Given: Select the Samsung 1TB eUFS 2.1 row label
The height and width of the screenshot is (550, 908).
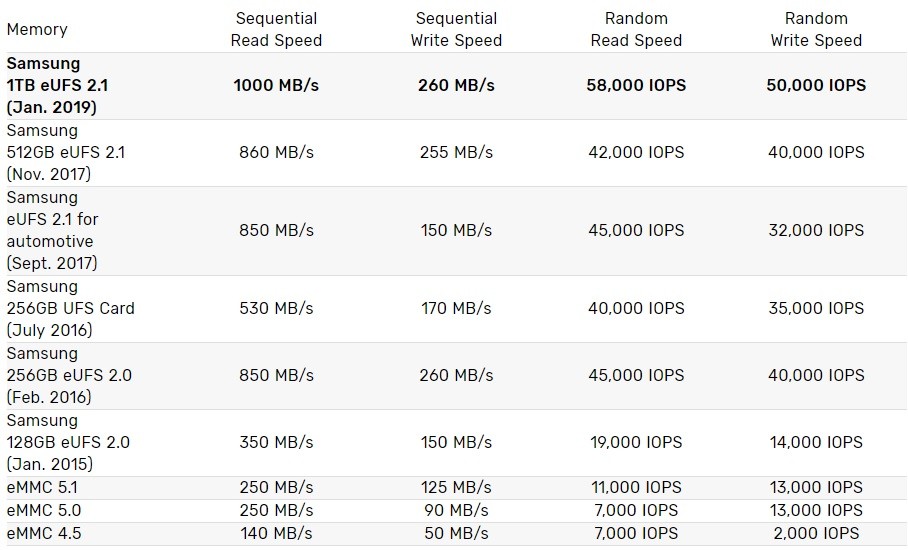Looking at the screenshot, I should click(x=57, y=85).
